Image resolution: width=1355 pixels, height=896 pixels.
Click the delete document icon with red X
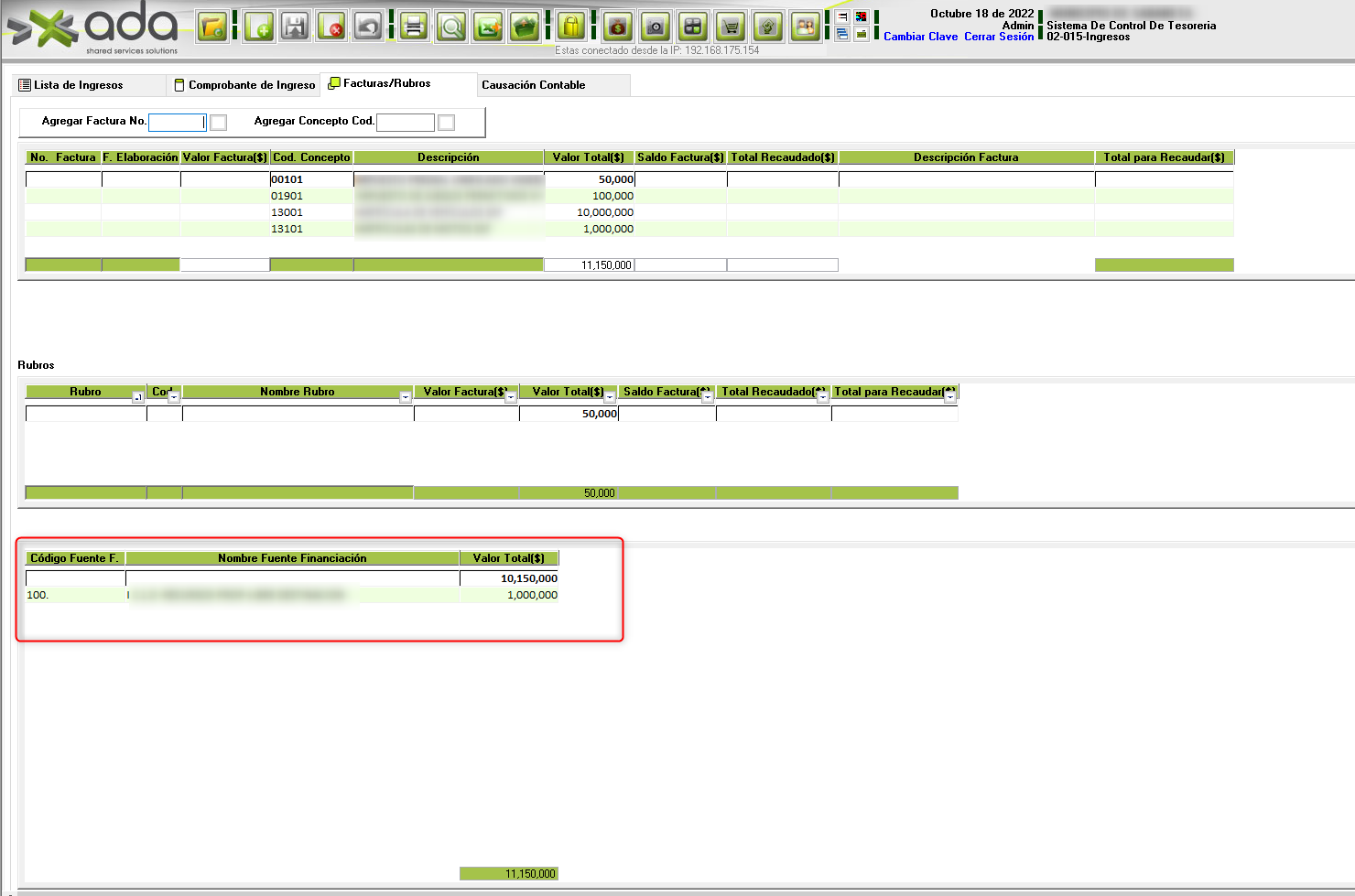click(x=331, y=27)
